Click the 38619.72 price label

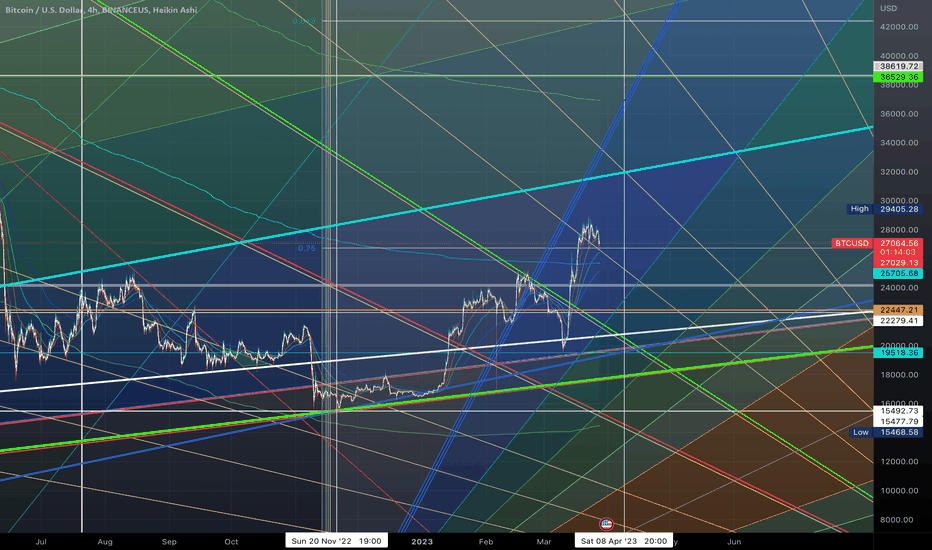pyautogui.click(x=898, y=67)
